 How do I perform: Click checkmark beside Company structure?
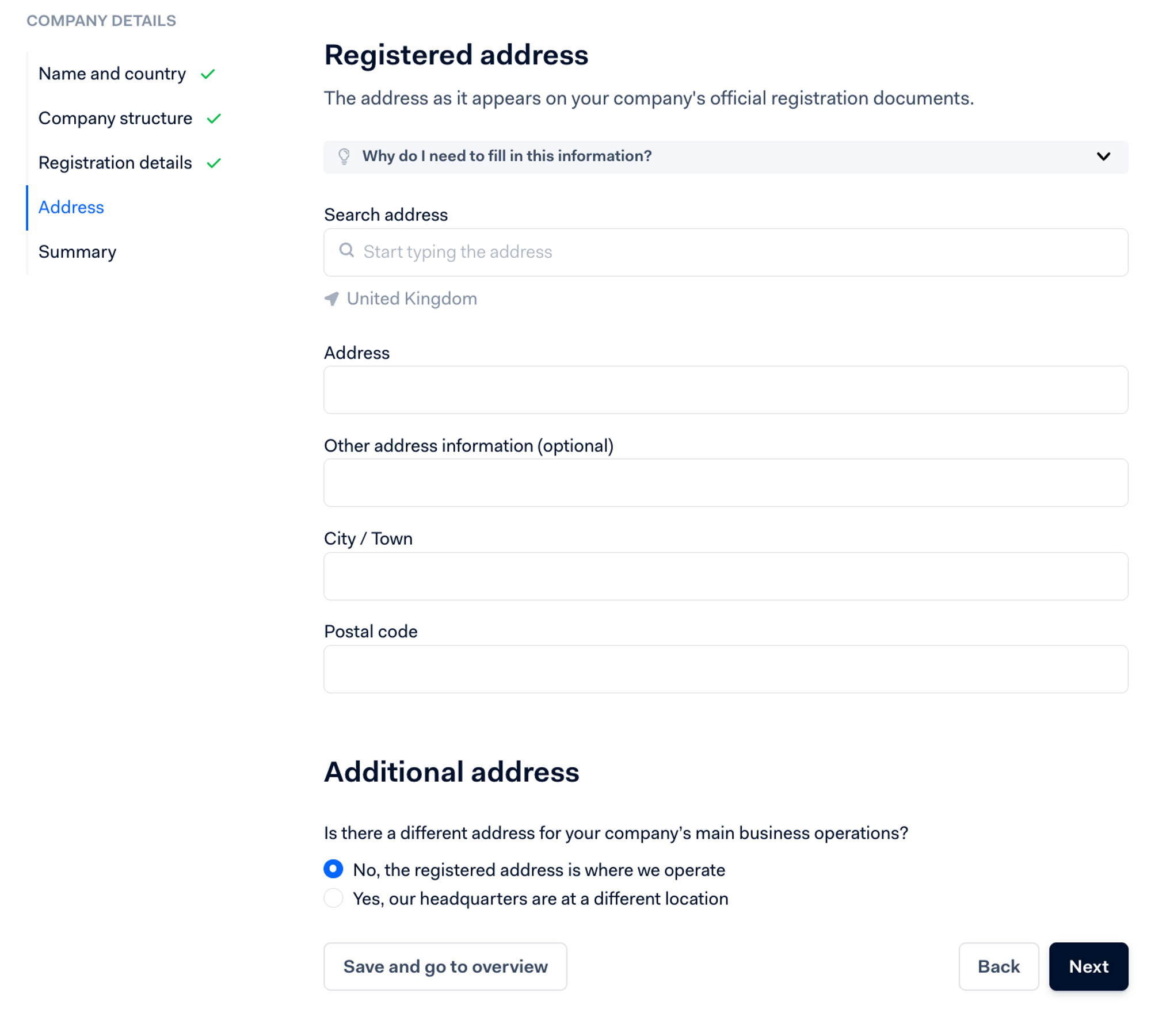tap(214, 118)
